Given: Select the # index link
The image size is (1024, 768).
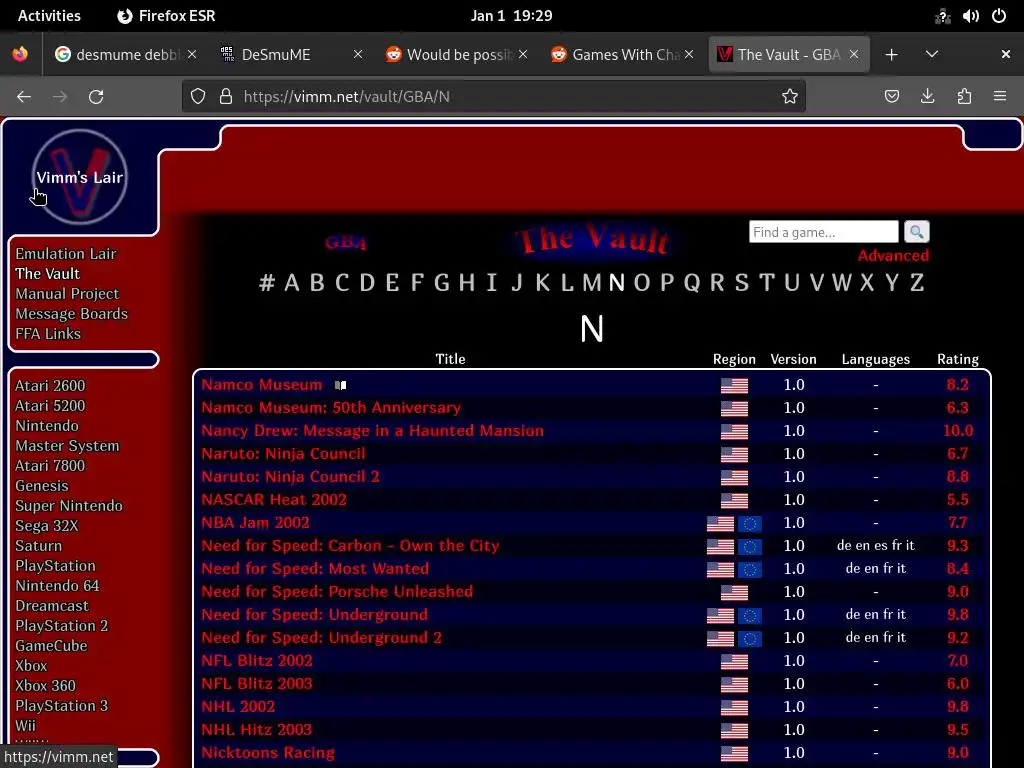Looking at the screenshot, I should point(266,283).
